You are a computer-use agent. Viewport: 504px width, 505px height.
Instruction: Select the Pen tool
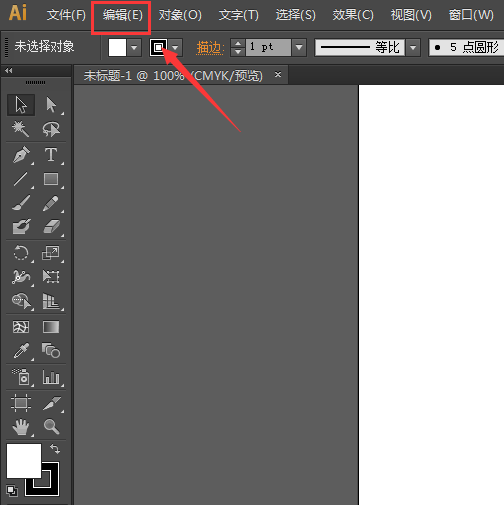click(x=21, y=155)
